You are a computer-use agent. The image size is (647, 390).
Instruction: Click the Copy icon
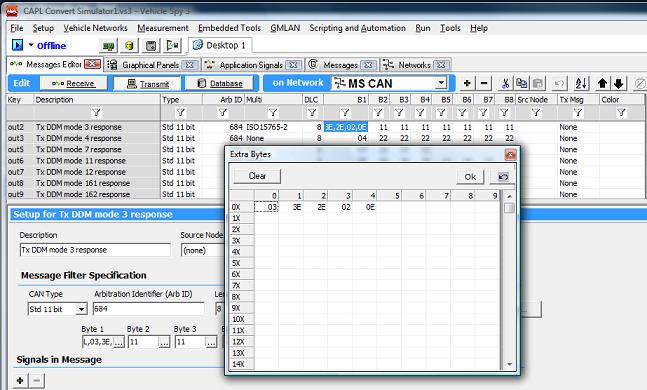click(x=522, y=83)
